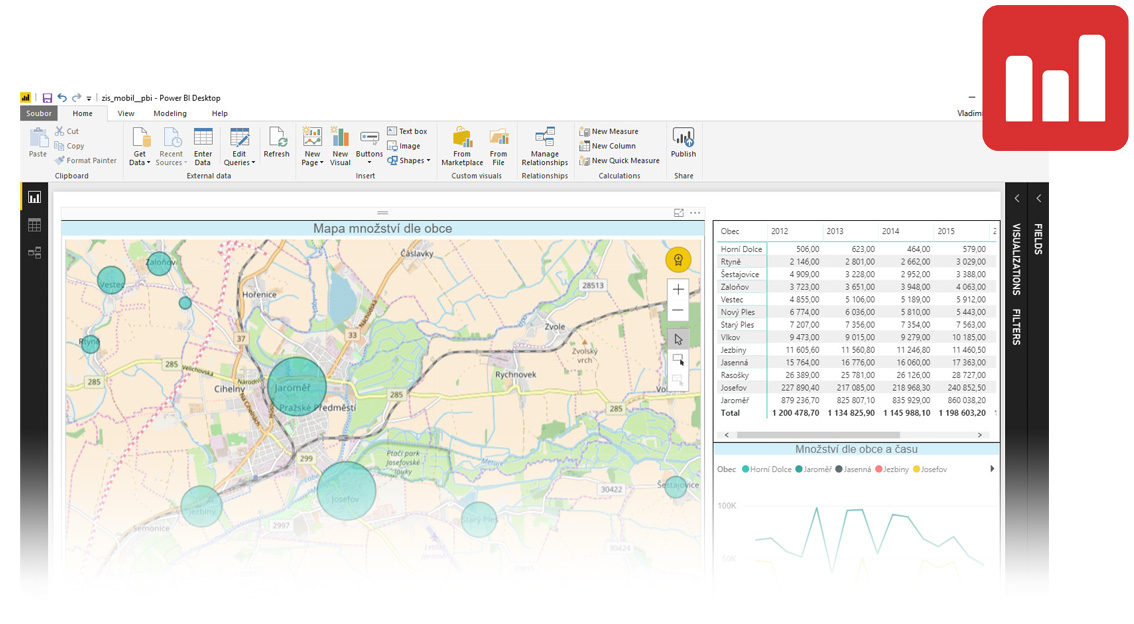The height and width of the screenshot is (624, 1134).
Task: Click Jasenná legend marker in the chart
Action: coord(839,469)
